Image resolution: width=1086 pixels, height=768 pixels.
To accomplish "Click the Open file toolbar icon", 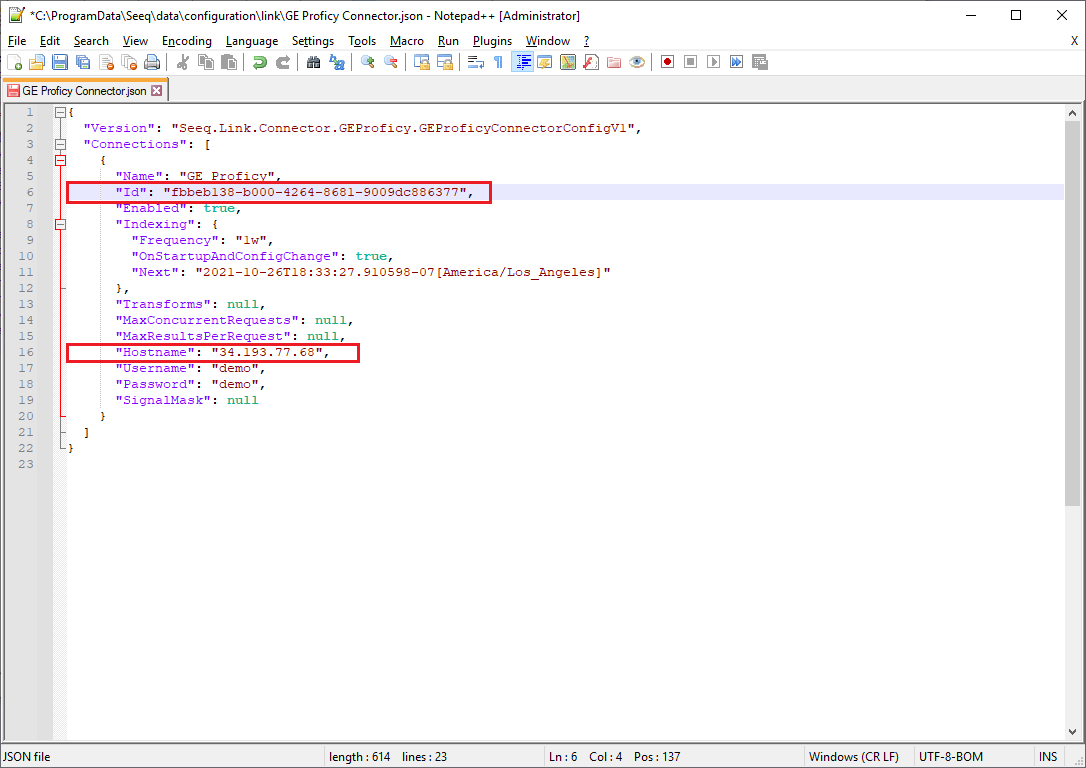I will click(37, 62).
